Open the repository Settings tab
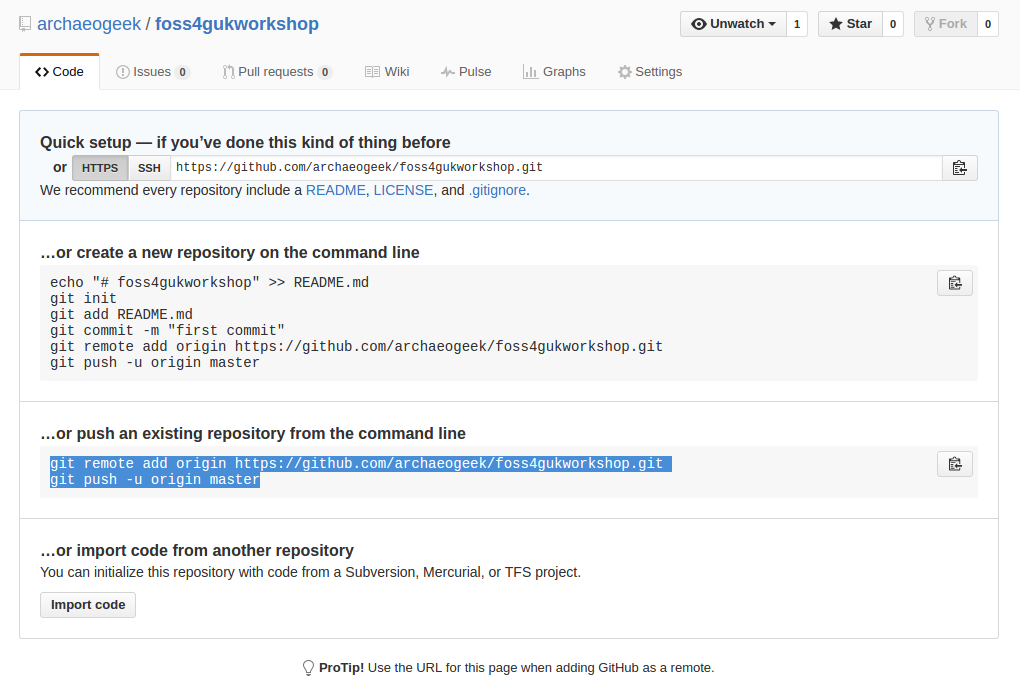The image size is (1020, 686). click(650, 72)
